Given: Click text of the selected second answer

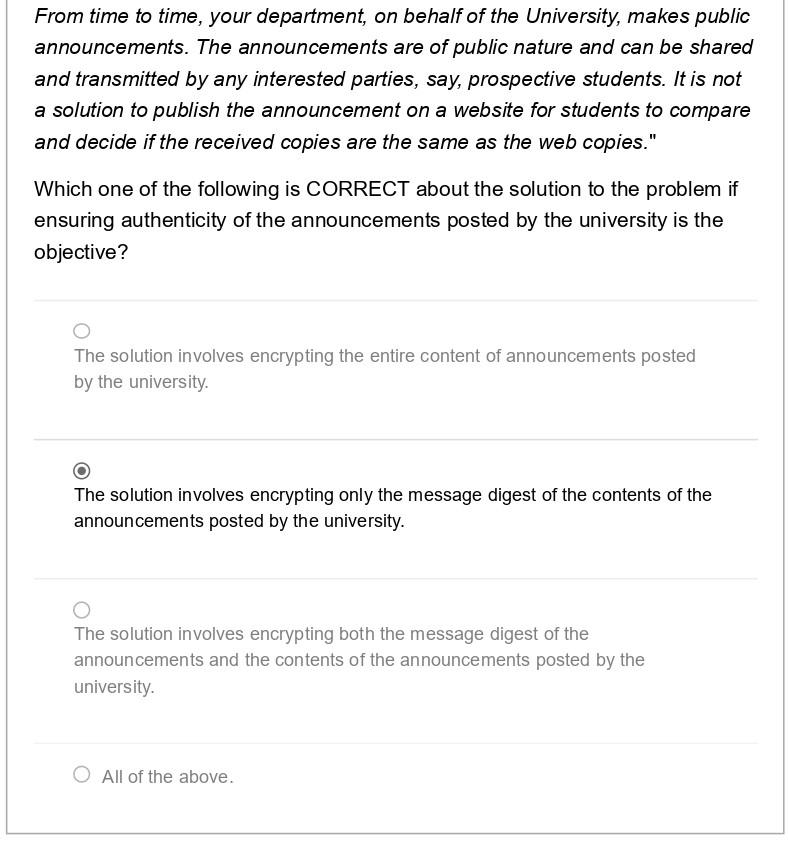Looking at the screenshot, I should [x=391, y=508].
